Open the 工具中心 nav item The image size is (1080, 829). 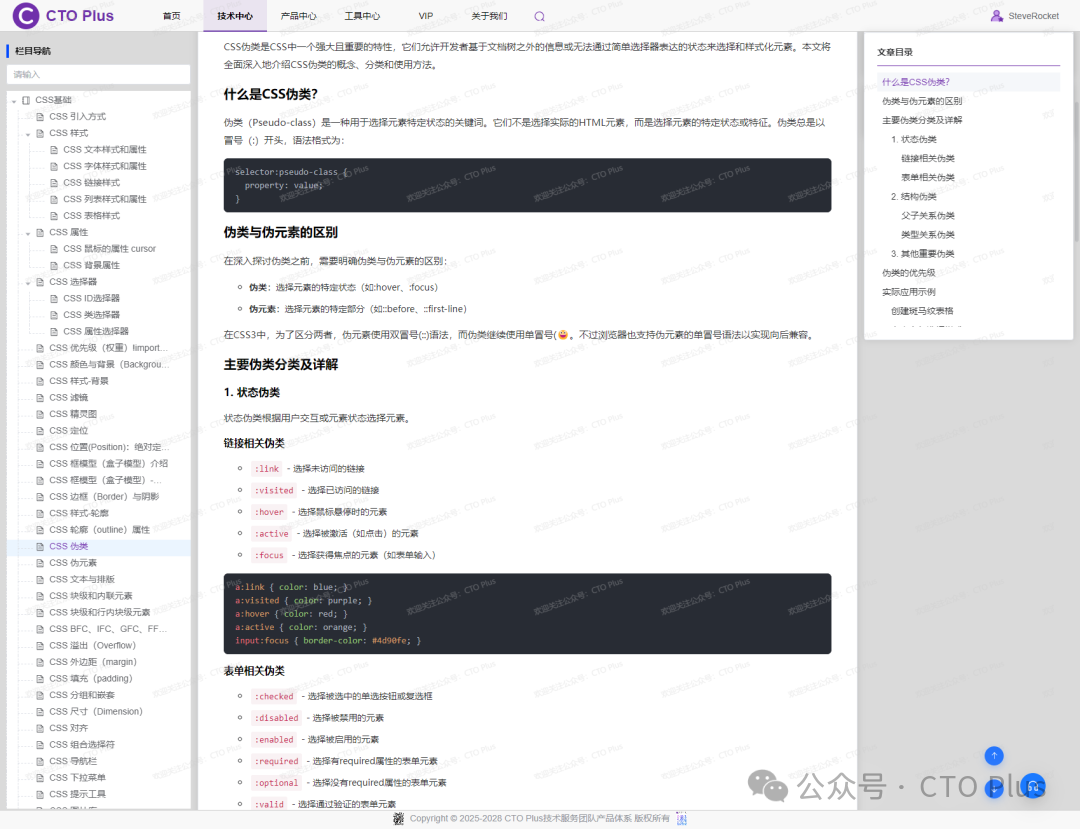click(362, 16)
